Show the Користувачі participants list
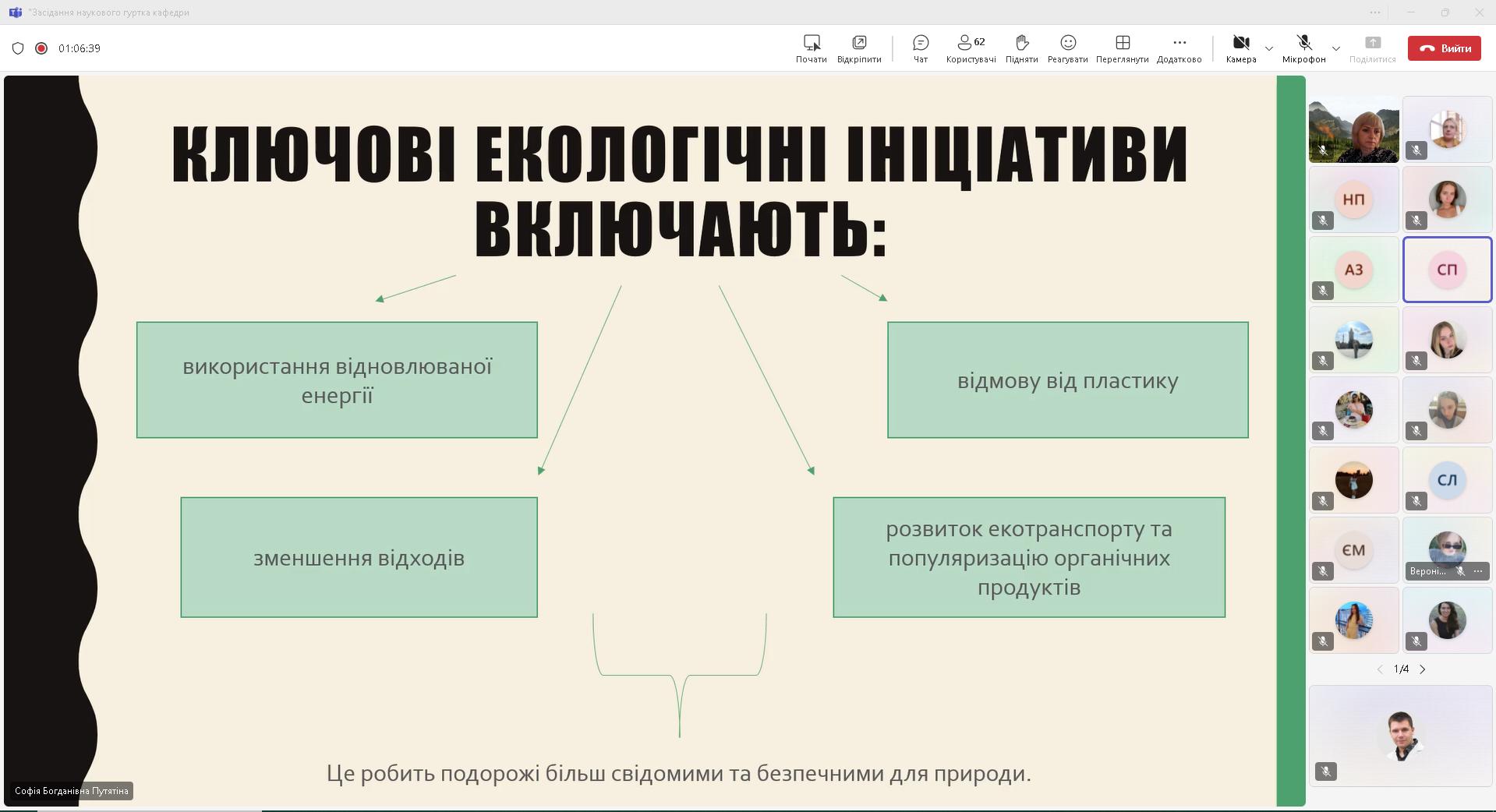This screenshot has height=812, width=1496. pyautogui.click(x=971, y=48)
